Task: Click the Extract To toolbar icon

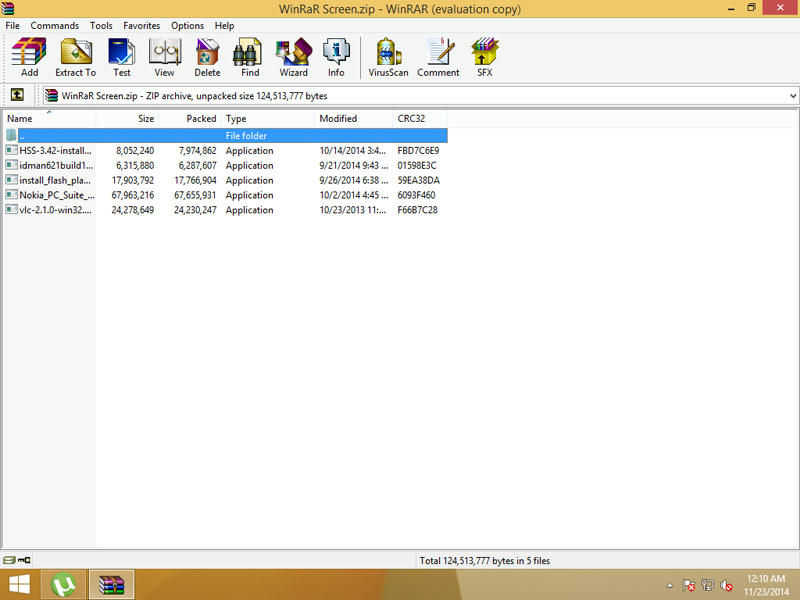Action: (x=76, y=57)
